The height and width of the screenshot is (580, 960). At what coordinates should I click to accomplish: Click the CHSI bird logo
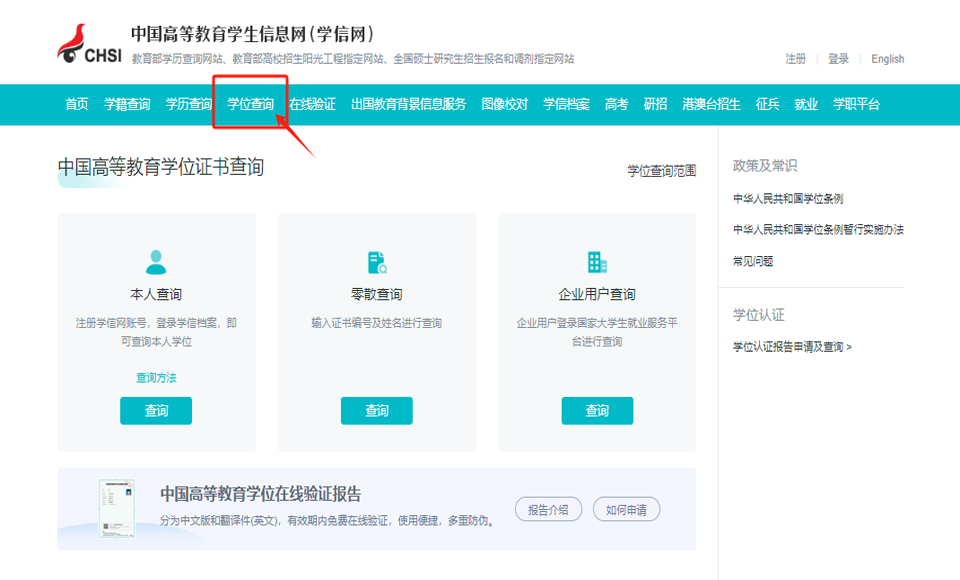[89, 44]
